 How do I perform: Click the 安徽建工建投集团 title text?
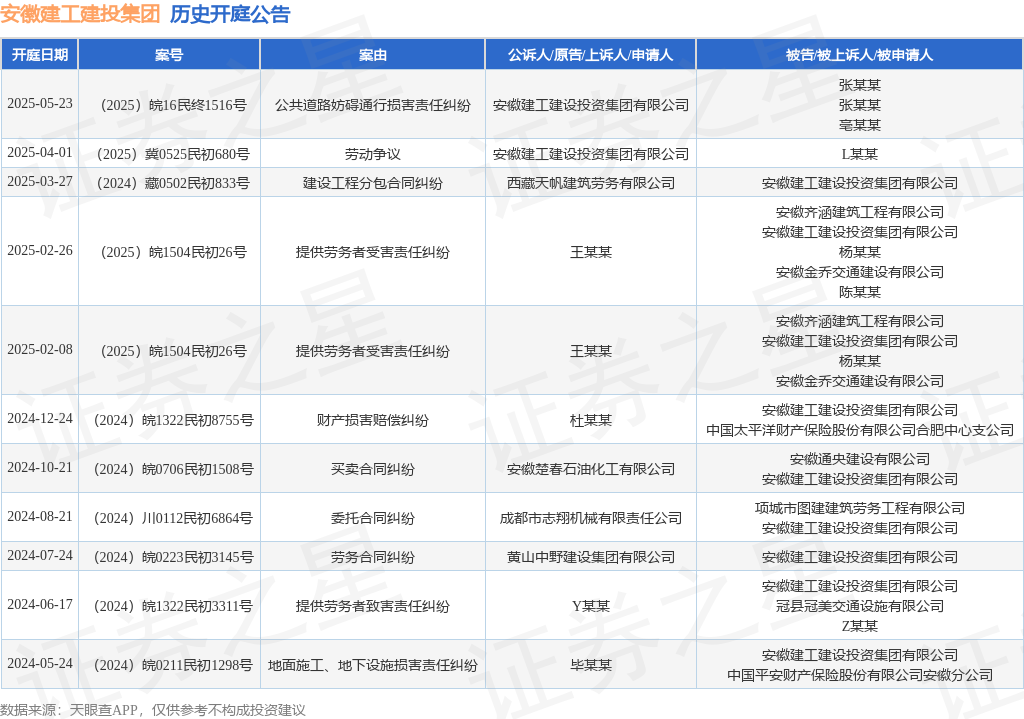(80, 14)
